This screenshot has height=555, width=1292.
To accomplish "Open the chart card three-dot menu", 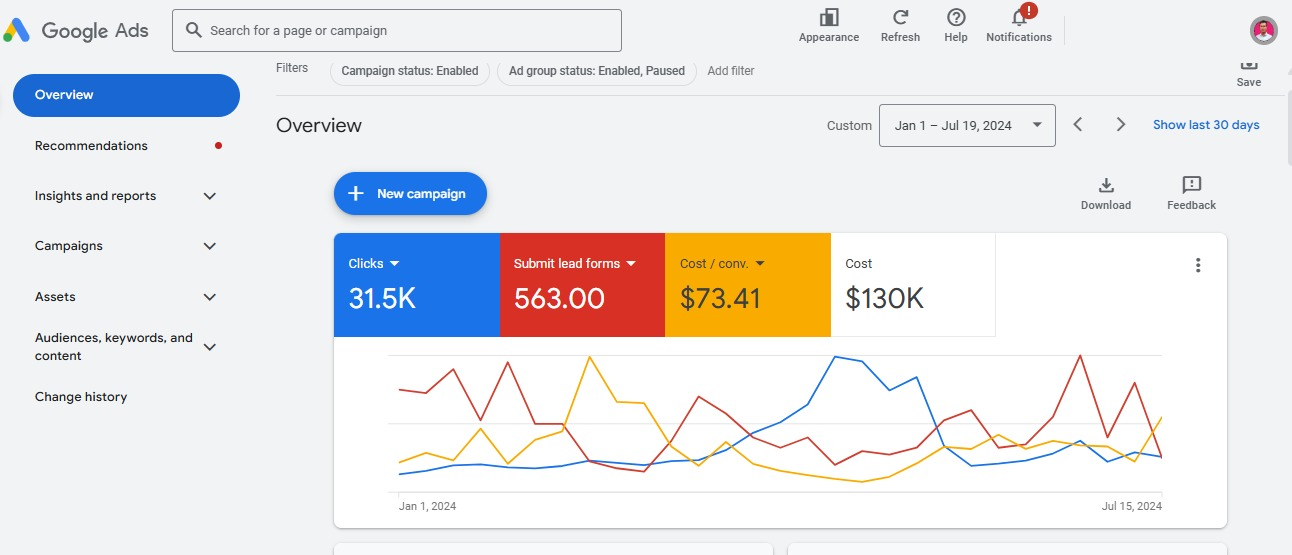I will 1198,265.
